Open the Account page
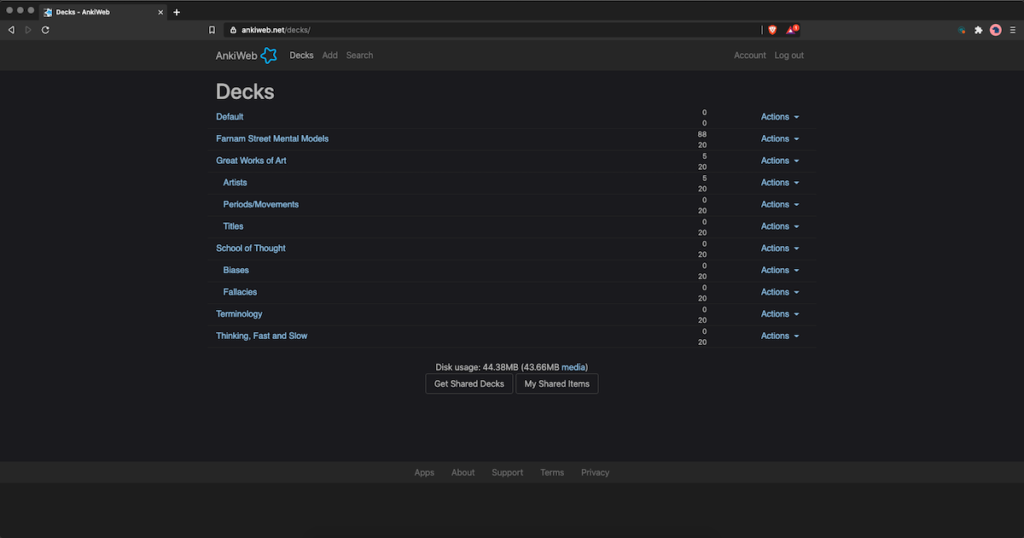 click(x=750, y=55)
